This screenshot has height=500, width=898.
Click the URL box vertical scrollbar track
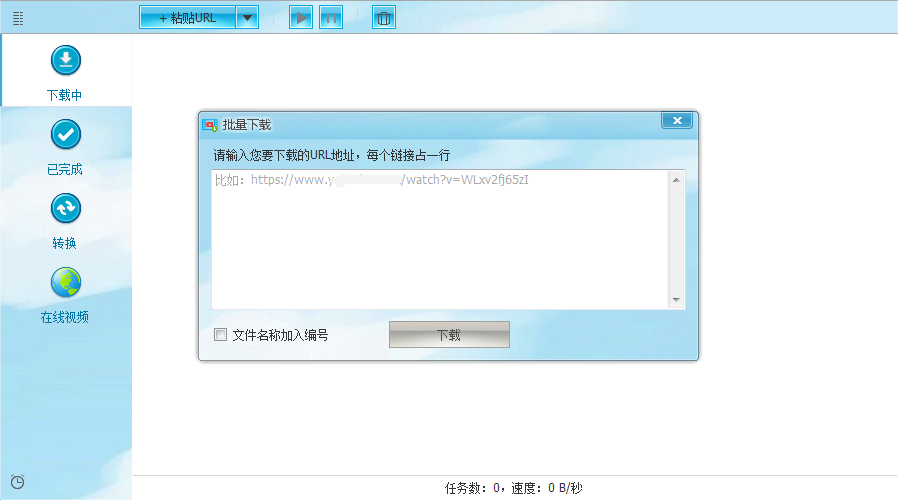(x=677, y=240)
